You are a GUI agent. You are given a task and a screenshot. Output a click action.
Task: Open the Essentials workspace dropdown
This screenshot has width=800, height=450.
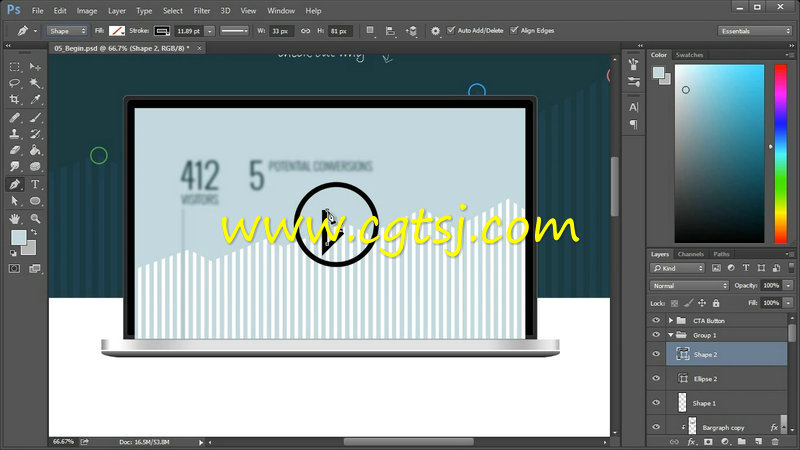point(754,31)
